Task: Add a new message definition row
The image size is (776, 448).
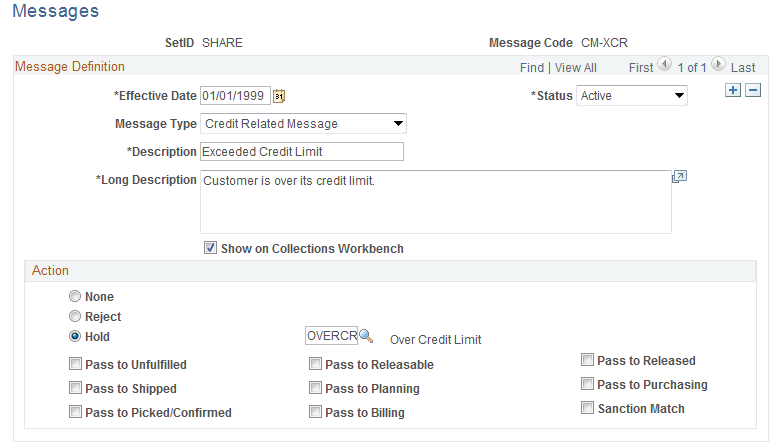Action: pos(733,90)
